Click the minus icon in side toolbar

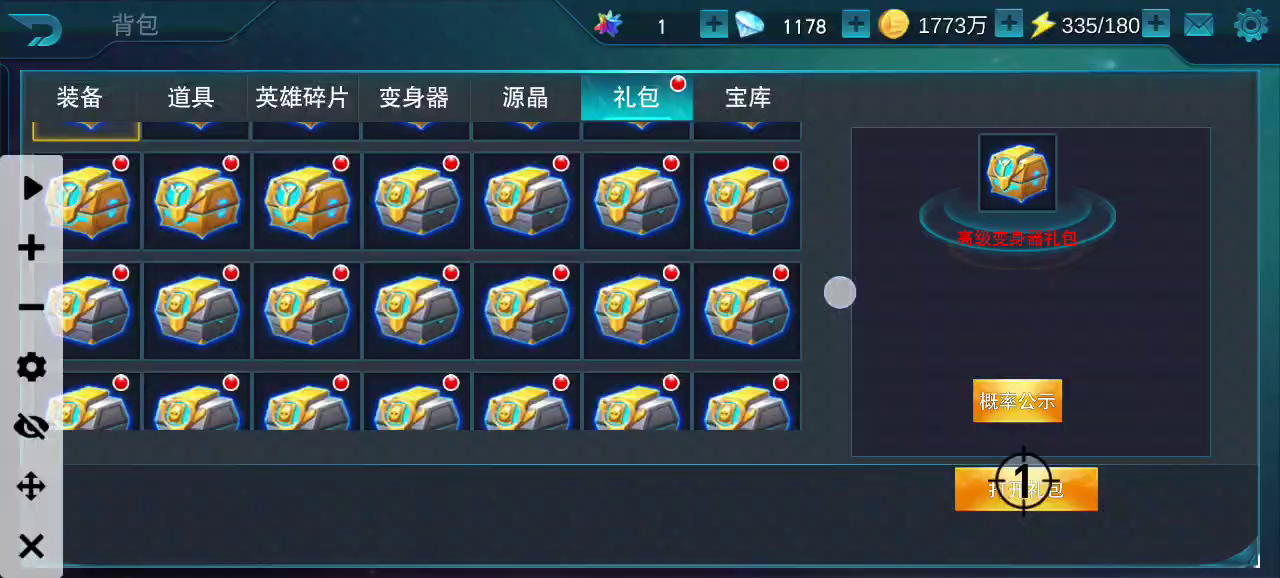[x=32, y=307]
